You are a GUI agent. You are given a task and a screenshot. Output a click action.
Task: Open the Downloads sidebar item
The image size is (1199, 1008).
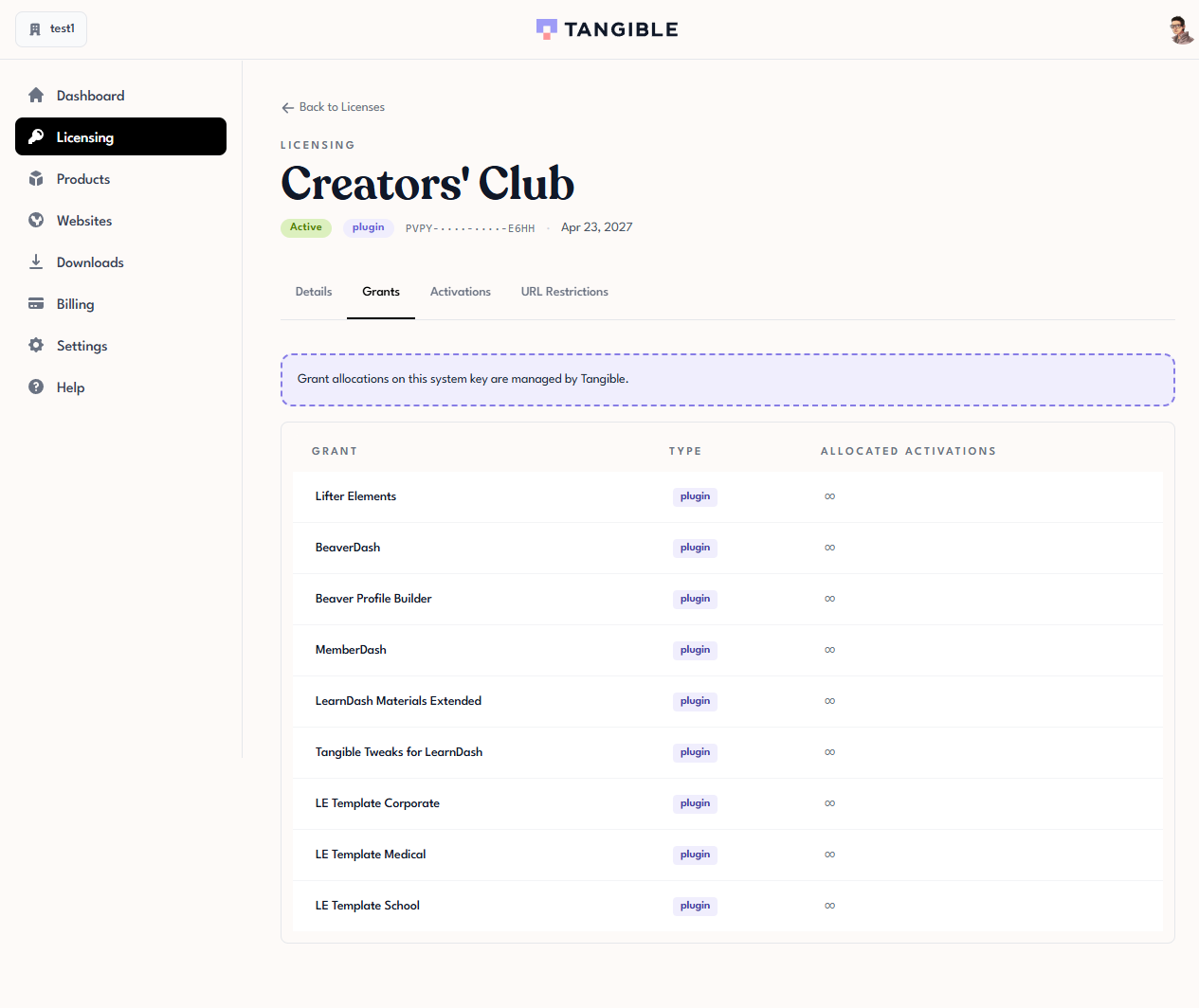(120, 261)
